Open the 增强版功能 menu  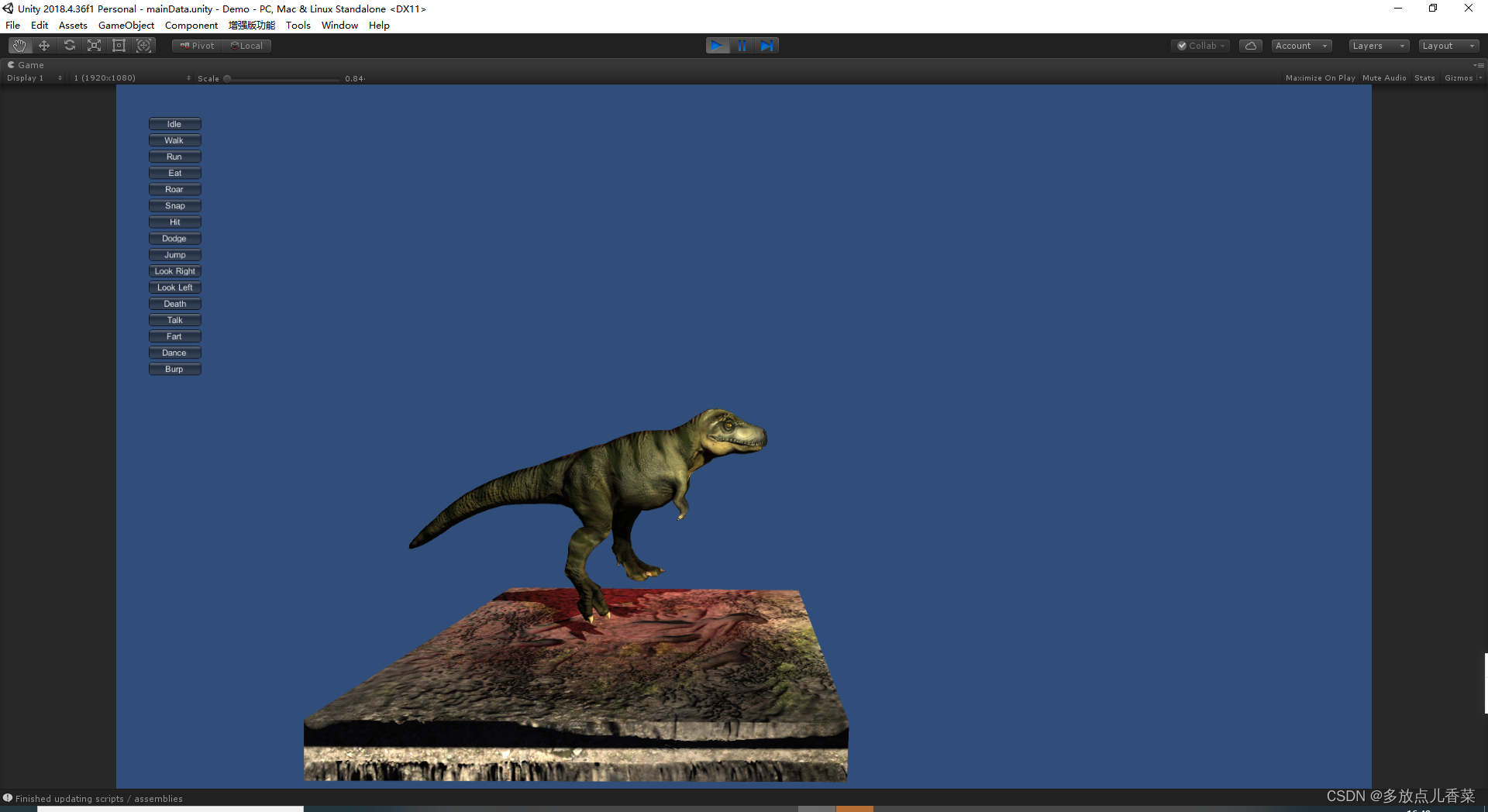pyautogui.click(x=252, y=26)
